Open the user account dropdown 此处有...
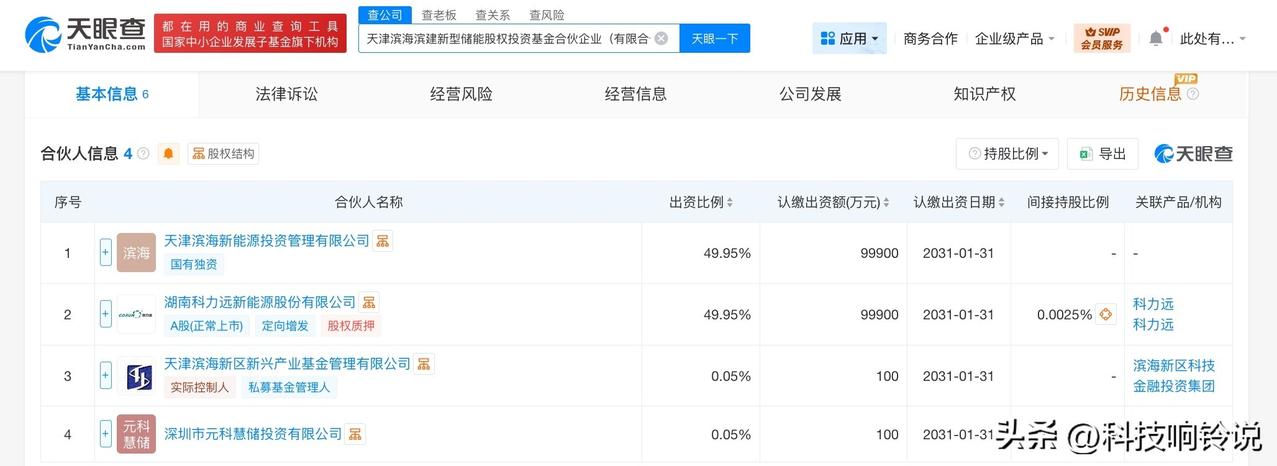Screen dimensions: 1277x466 tap(1213, 39)
